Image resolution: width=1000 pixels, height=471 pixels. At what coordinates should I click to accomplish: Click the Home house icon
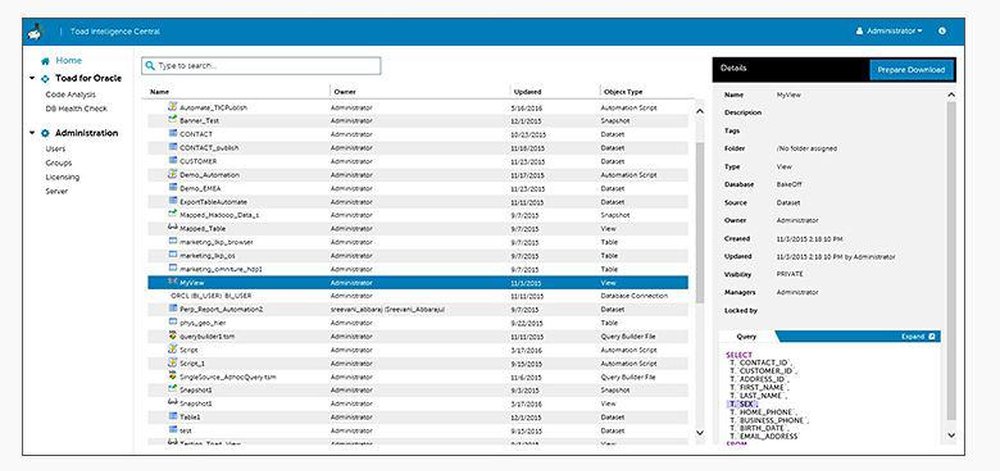[45, 61]
